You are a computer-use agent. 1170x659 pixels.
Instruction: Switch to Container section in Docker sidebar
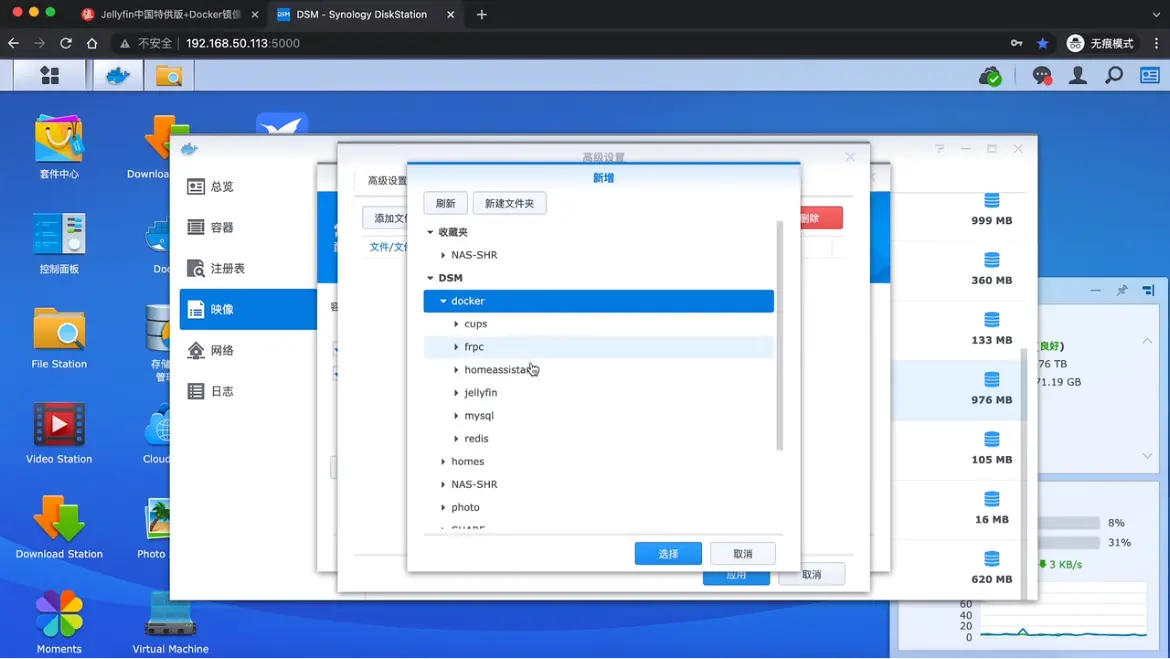point(222,228)
